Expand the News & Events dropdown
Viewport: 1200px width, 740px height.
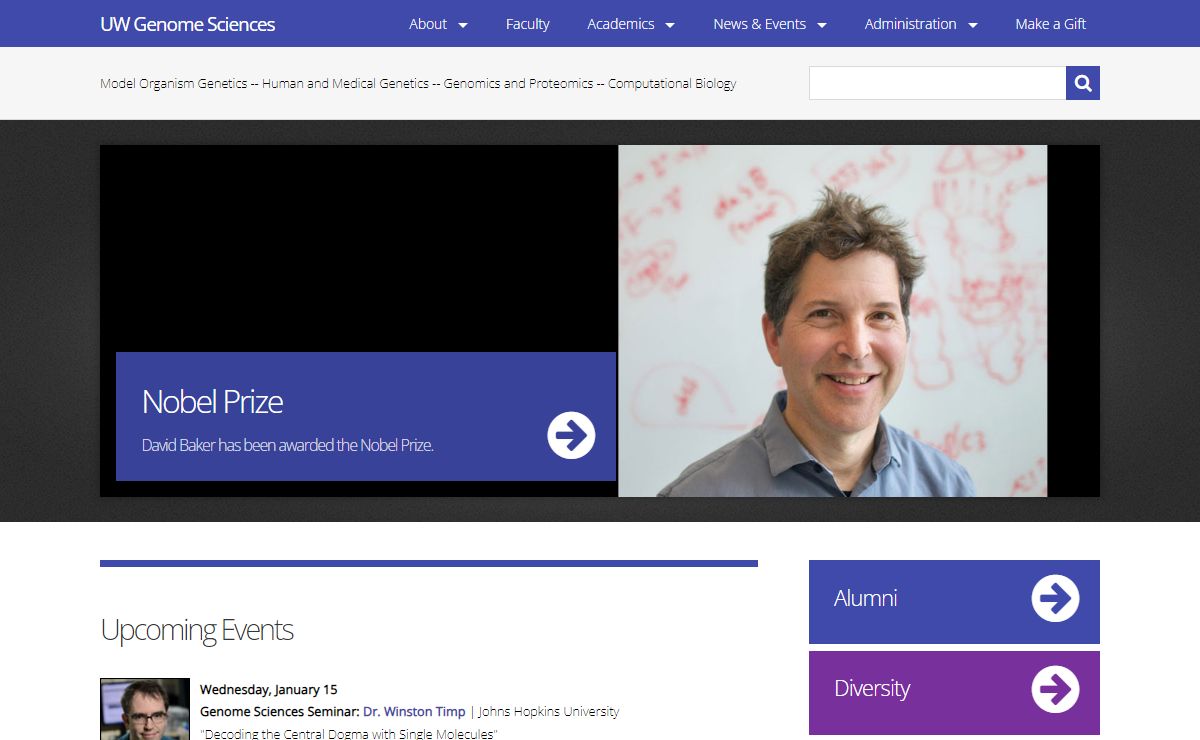tap(770, 24)
